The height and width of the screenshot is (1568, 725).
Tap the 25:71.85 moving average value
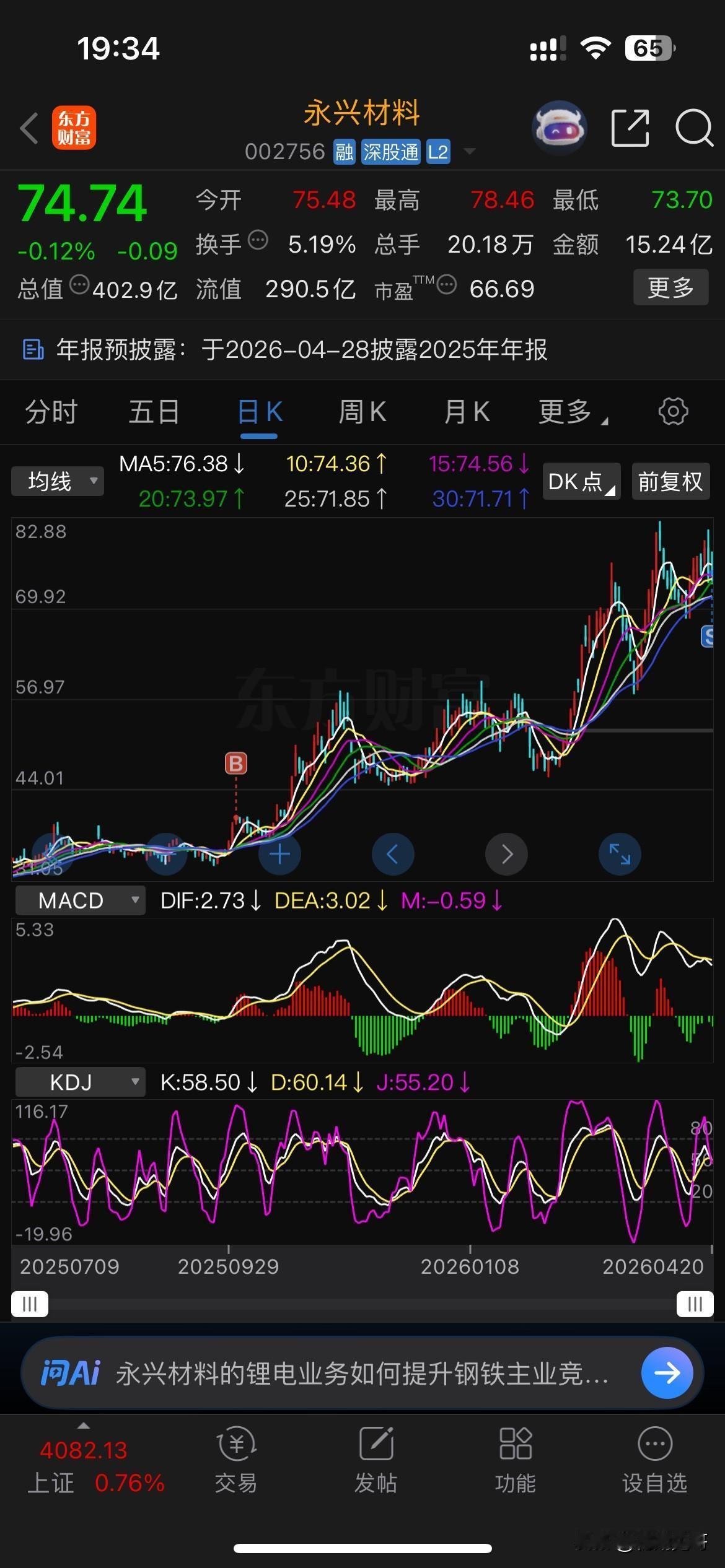(336, 499)
